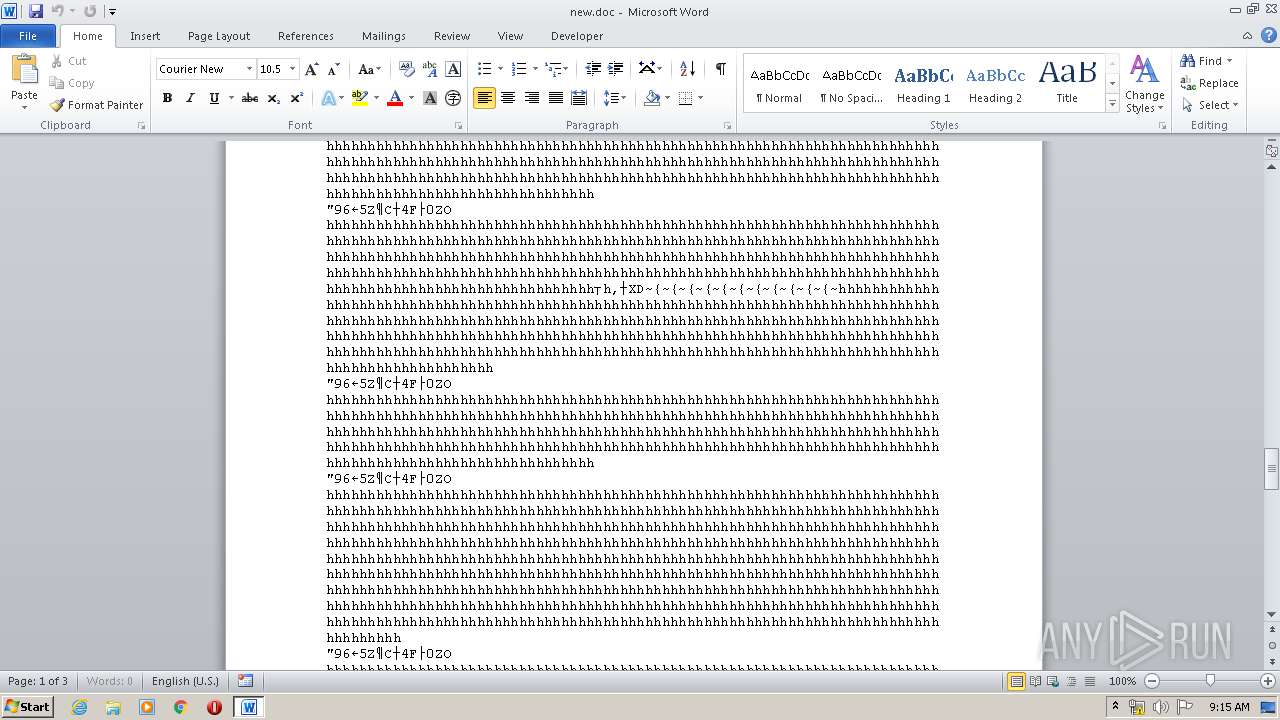Viewport: 1280px width, 720px height.
Task: Click Clear Formatting icon
Action: point(407,69)
